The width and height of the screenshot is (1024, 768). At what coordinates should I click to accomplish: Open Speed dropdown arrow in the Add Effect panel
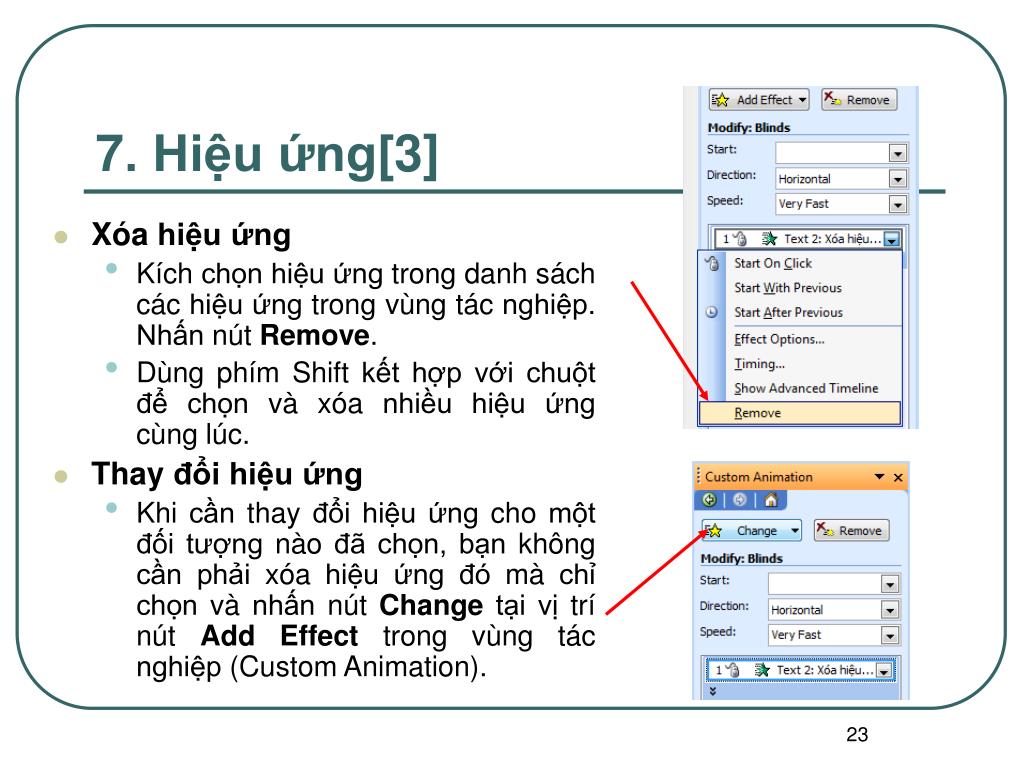(898, 204)
